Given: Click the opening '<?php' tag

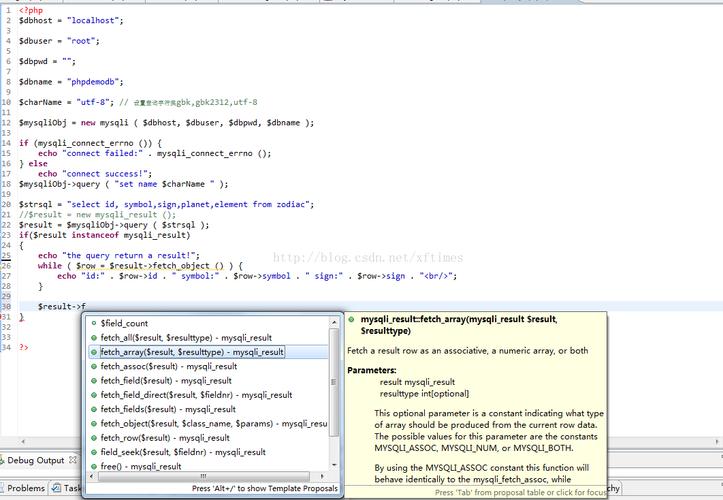Looking at the screenshot, I should (x=31, y=10).
